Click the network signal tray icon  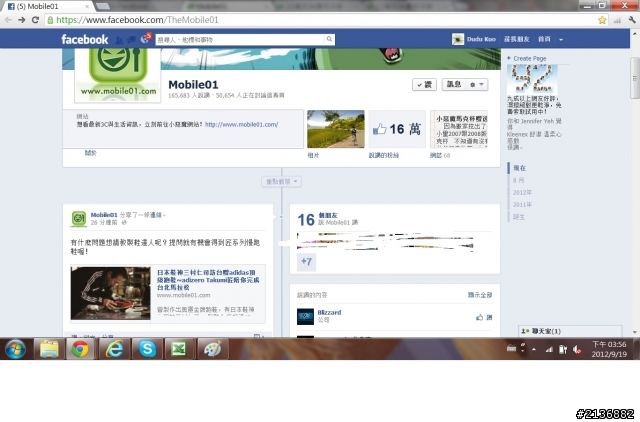549,349
